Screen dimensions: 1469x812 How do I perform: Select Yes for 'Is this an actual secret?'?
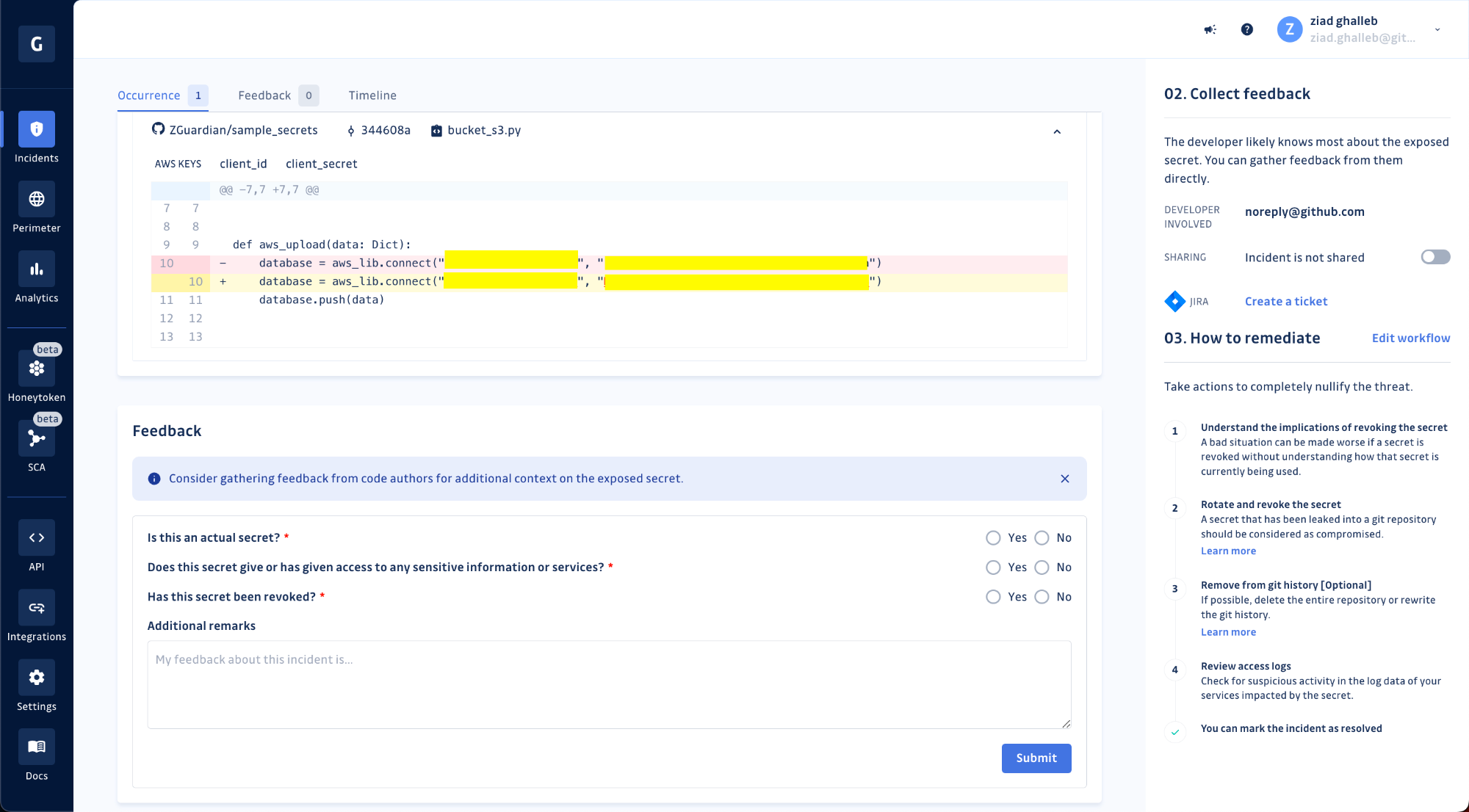point(993,538)
